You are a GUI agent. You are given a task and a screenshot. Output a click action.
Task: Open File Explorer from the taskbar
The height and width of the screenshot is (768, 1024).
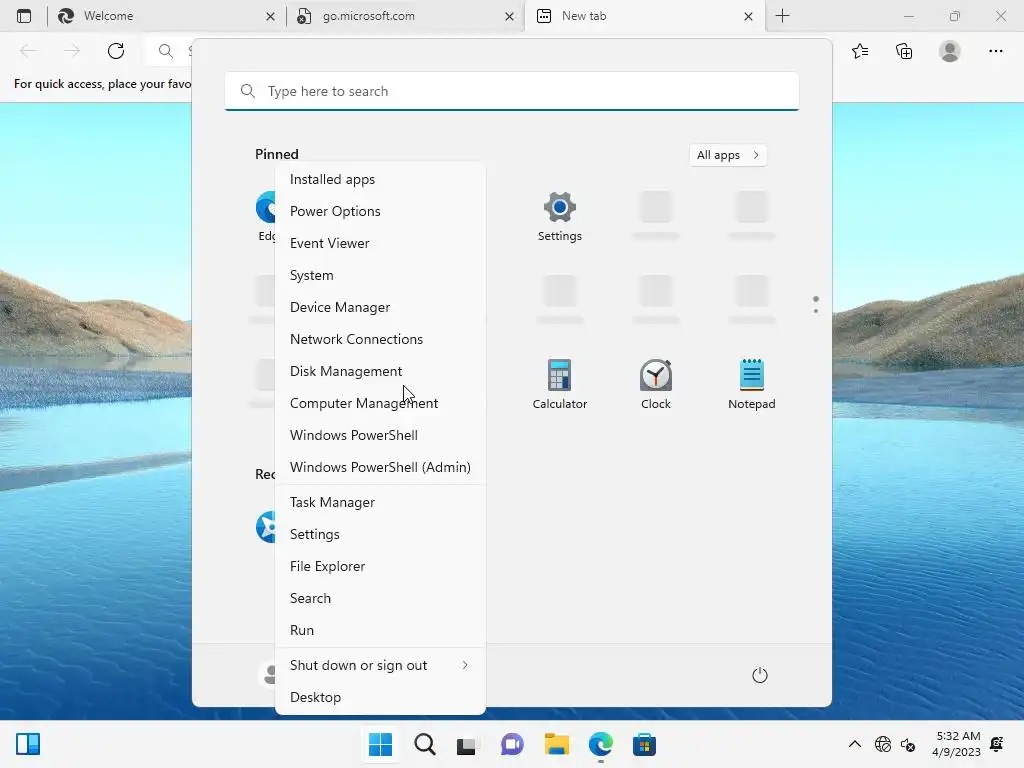pyautogui.click(x=556, y=744)
